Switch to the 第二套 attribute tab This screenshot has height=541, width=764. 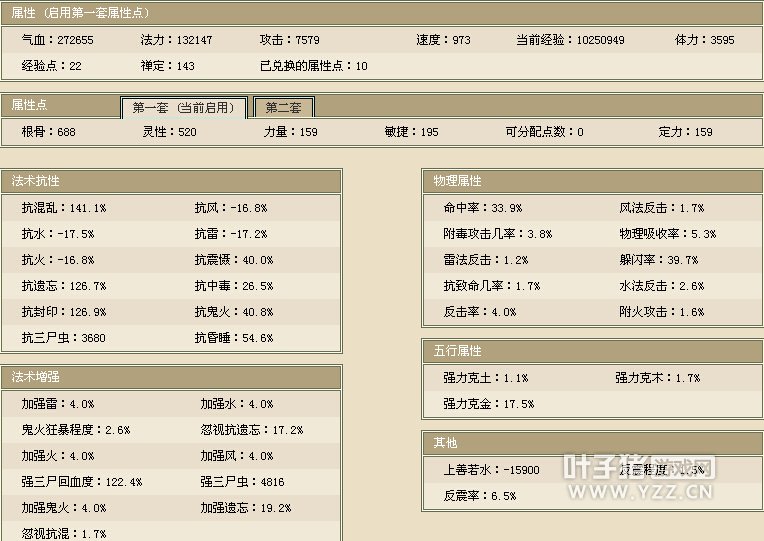(283, 108)
